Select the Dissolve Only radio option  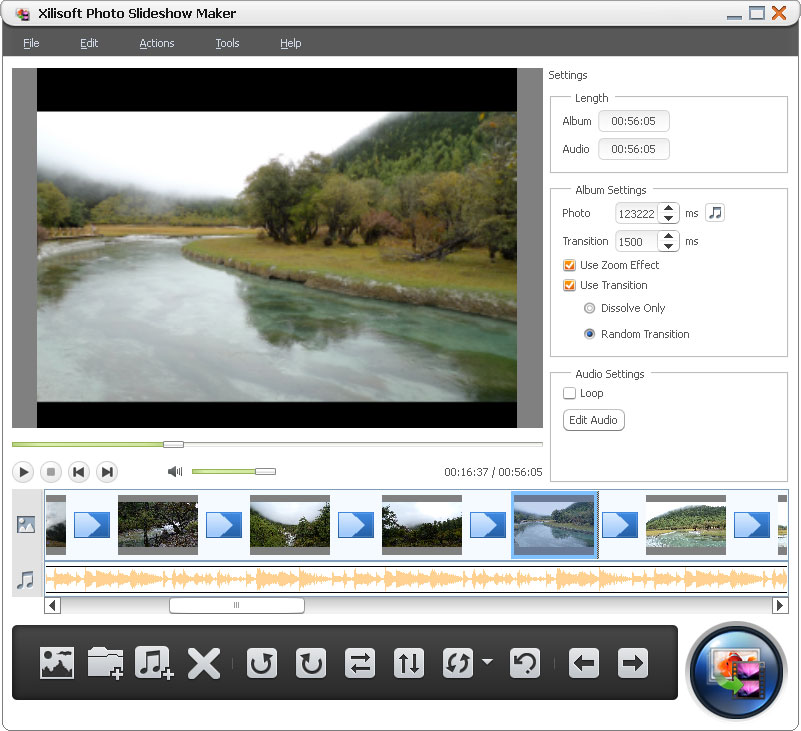pos(589,308)
